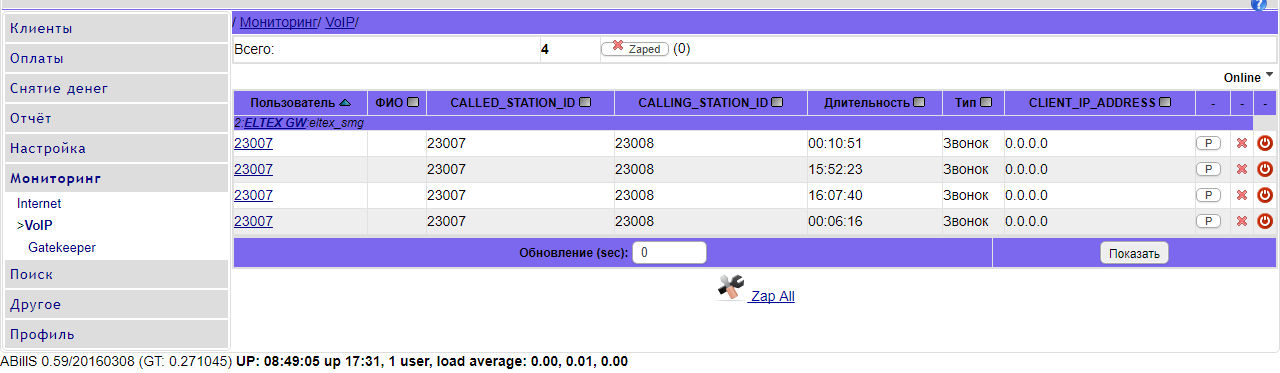This screenshot has width=1280, height=373.
Task: Click the P button for the 00:06:16 call
Action: click(x=1208, y=221)
